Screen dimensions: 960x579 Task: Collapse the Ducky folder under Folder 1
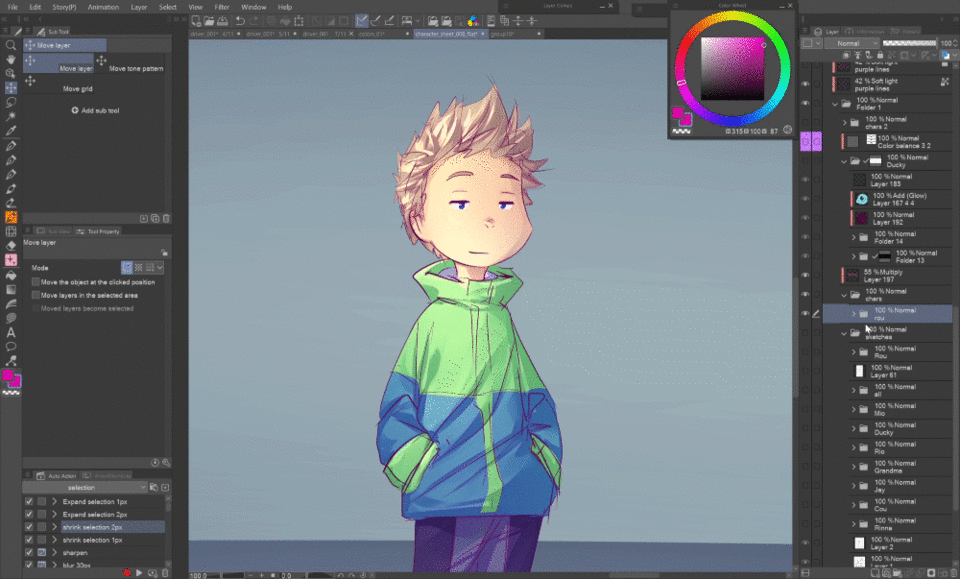pos(844,162)
